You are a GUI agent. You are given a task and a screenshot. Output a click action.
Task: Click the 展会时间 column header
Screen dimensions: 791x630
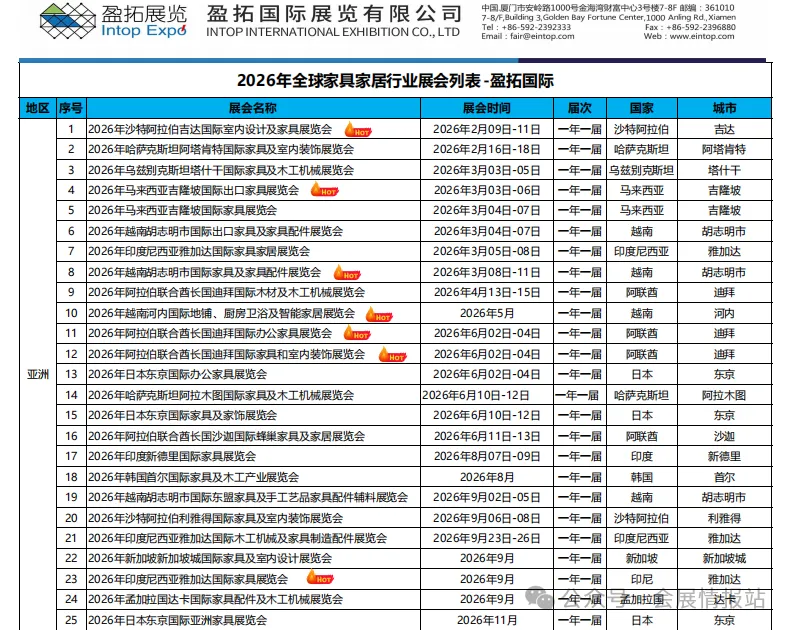[x=486, y=108]
